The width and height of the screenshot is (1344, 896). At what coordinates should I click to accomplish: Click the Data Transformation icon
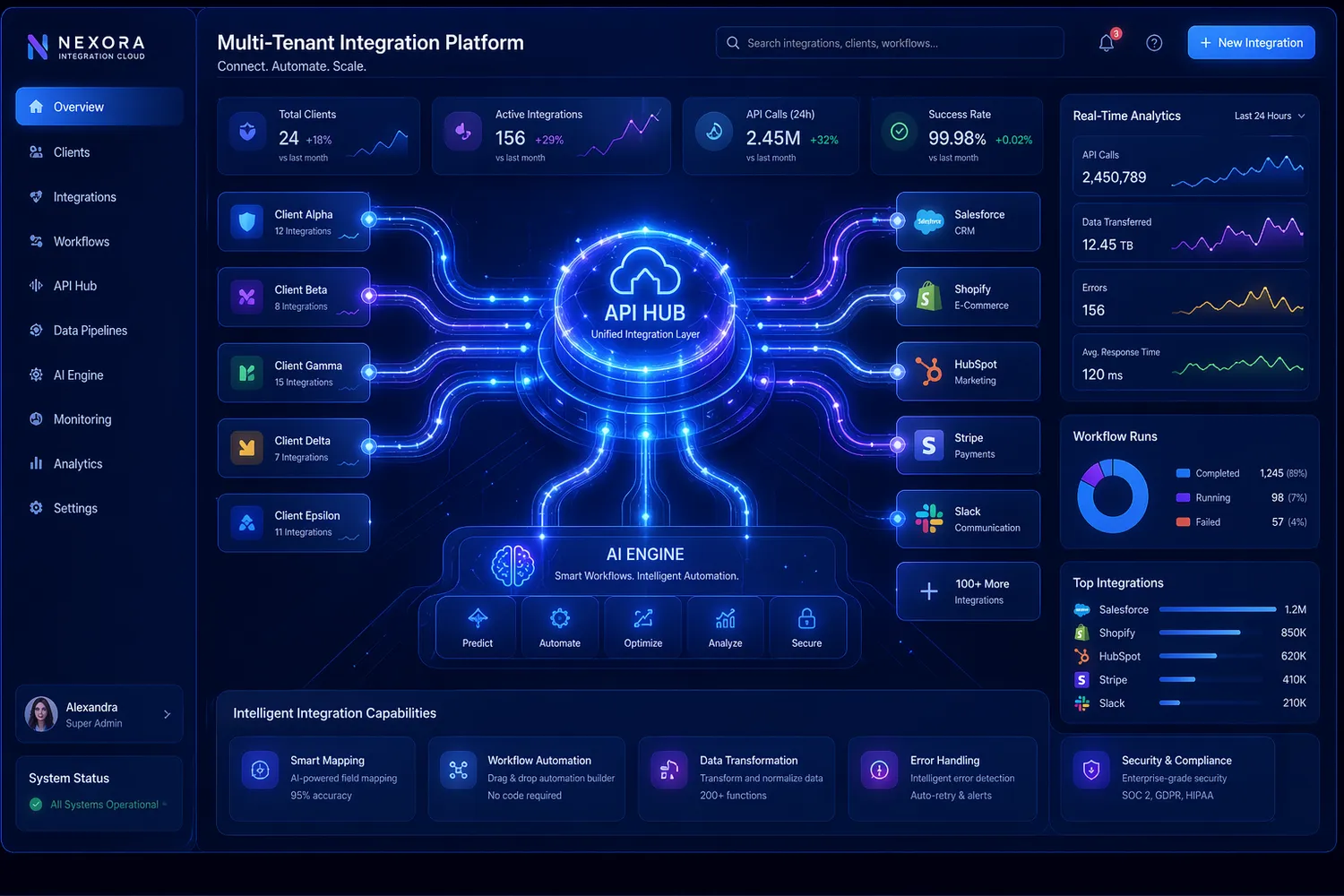(x=669, y=770)
